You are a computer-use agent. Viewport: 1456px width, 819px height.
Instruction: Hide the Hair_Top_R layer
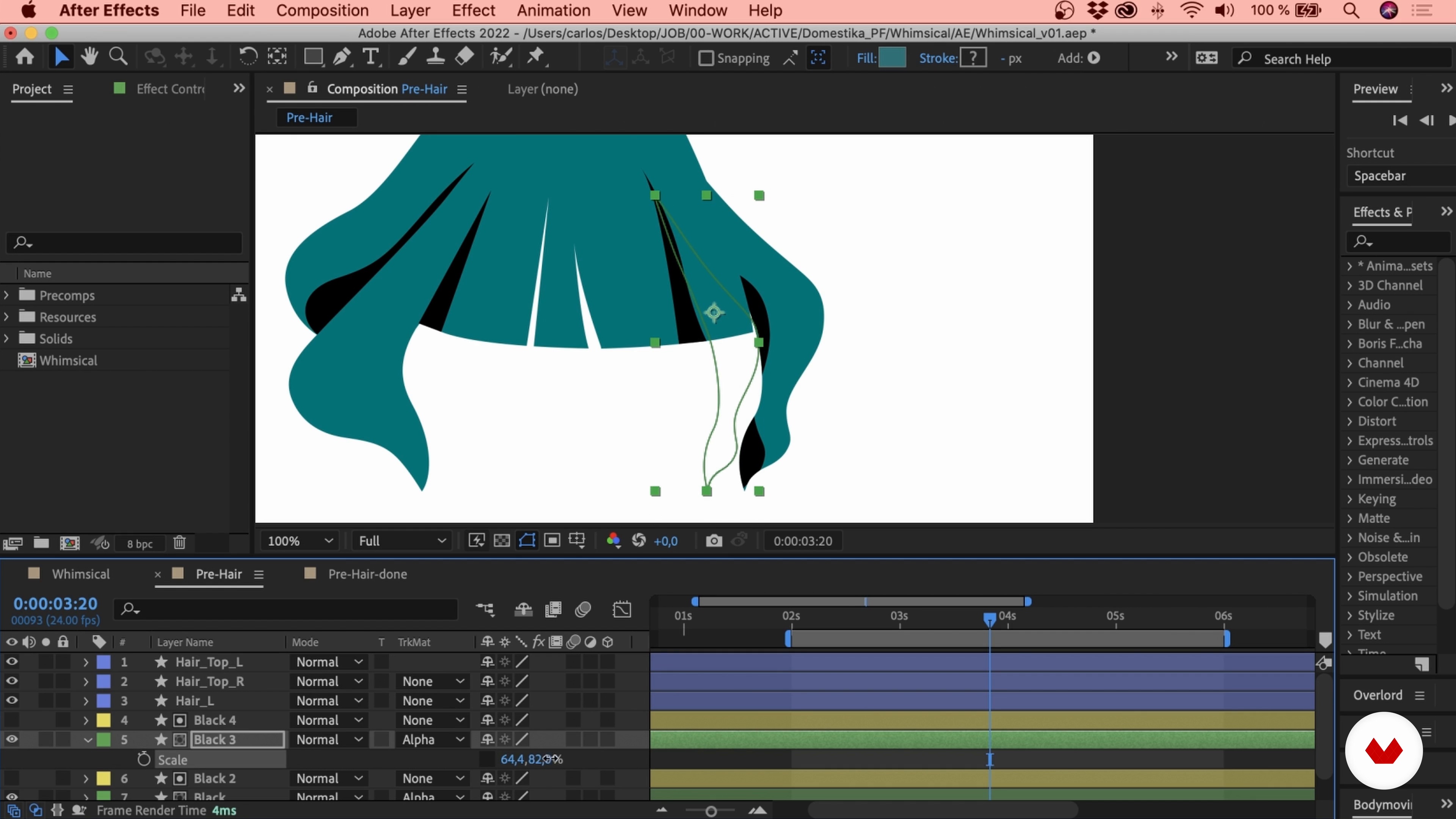pyautogui.click(x=11, y=681)
